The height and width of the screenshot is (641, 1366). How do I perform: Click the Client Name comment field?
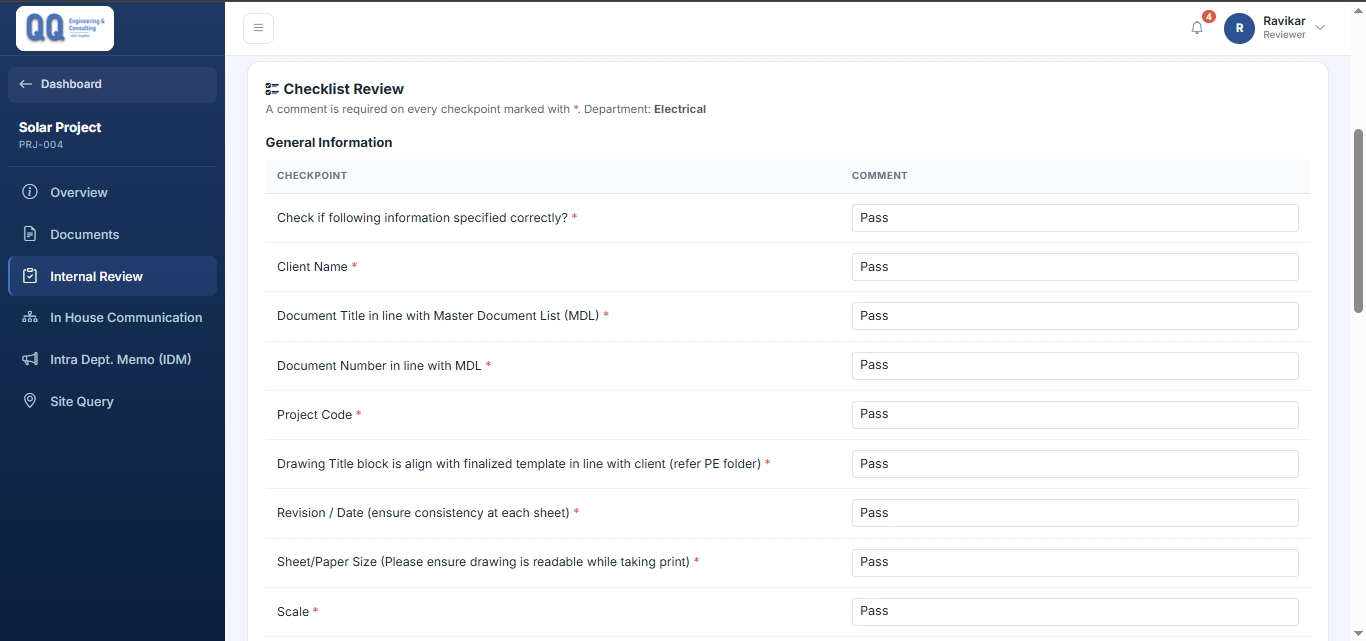point(1075,267)
